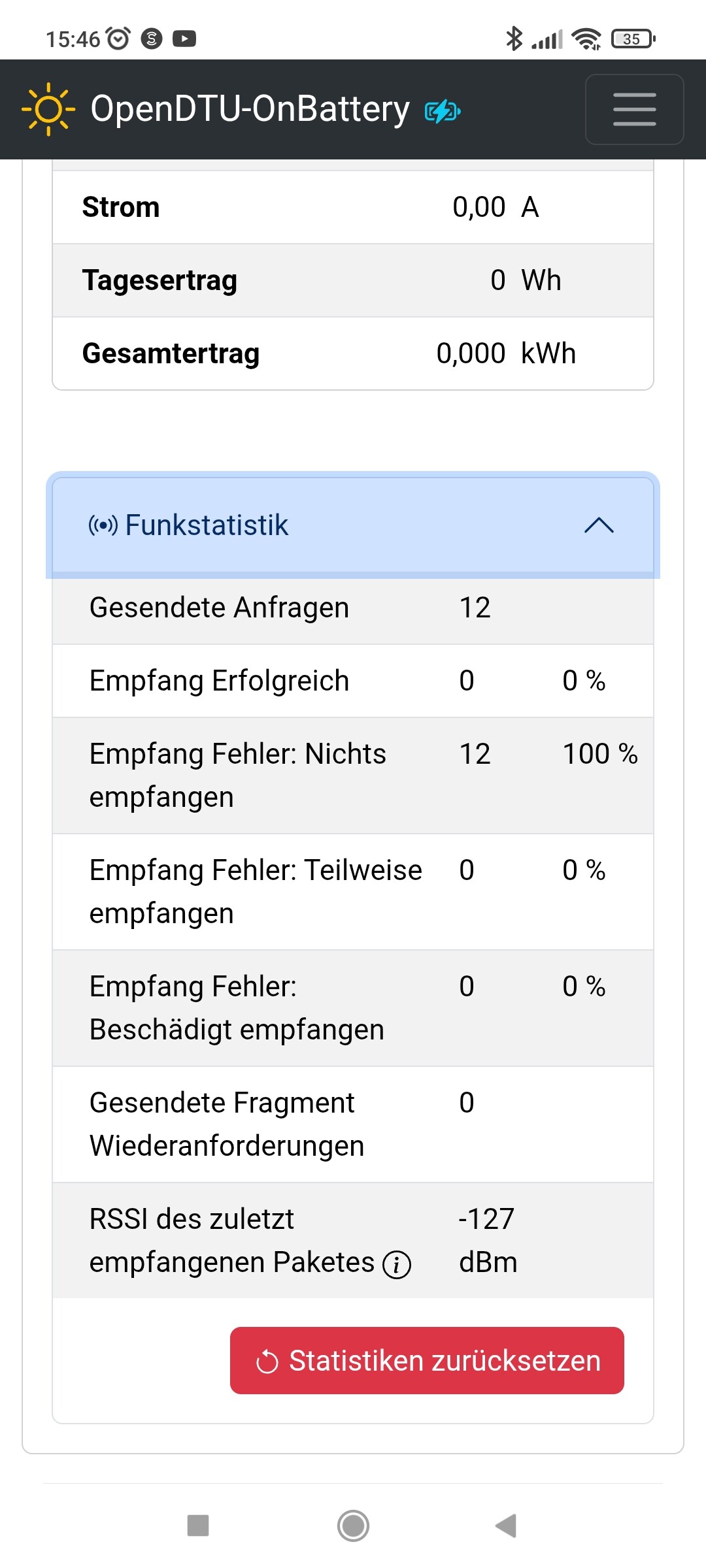Tap the Android home circle button
Image resolution: width=706 pixels, height=1568 pixels.
pyautogui.click(x=353, y=1526)
